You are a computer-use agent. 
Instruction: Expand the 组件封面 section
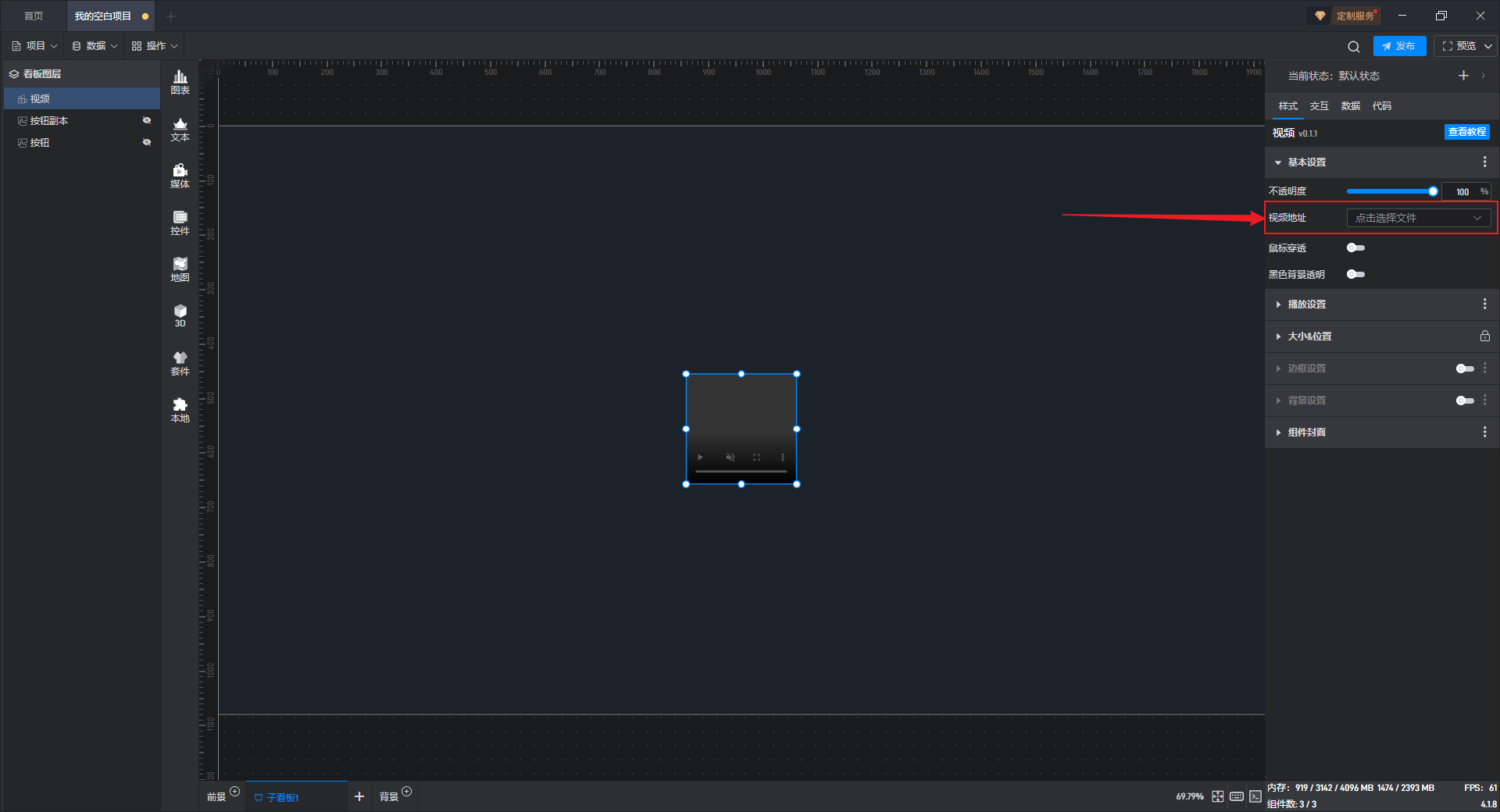point(1278,433)
